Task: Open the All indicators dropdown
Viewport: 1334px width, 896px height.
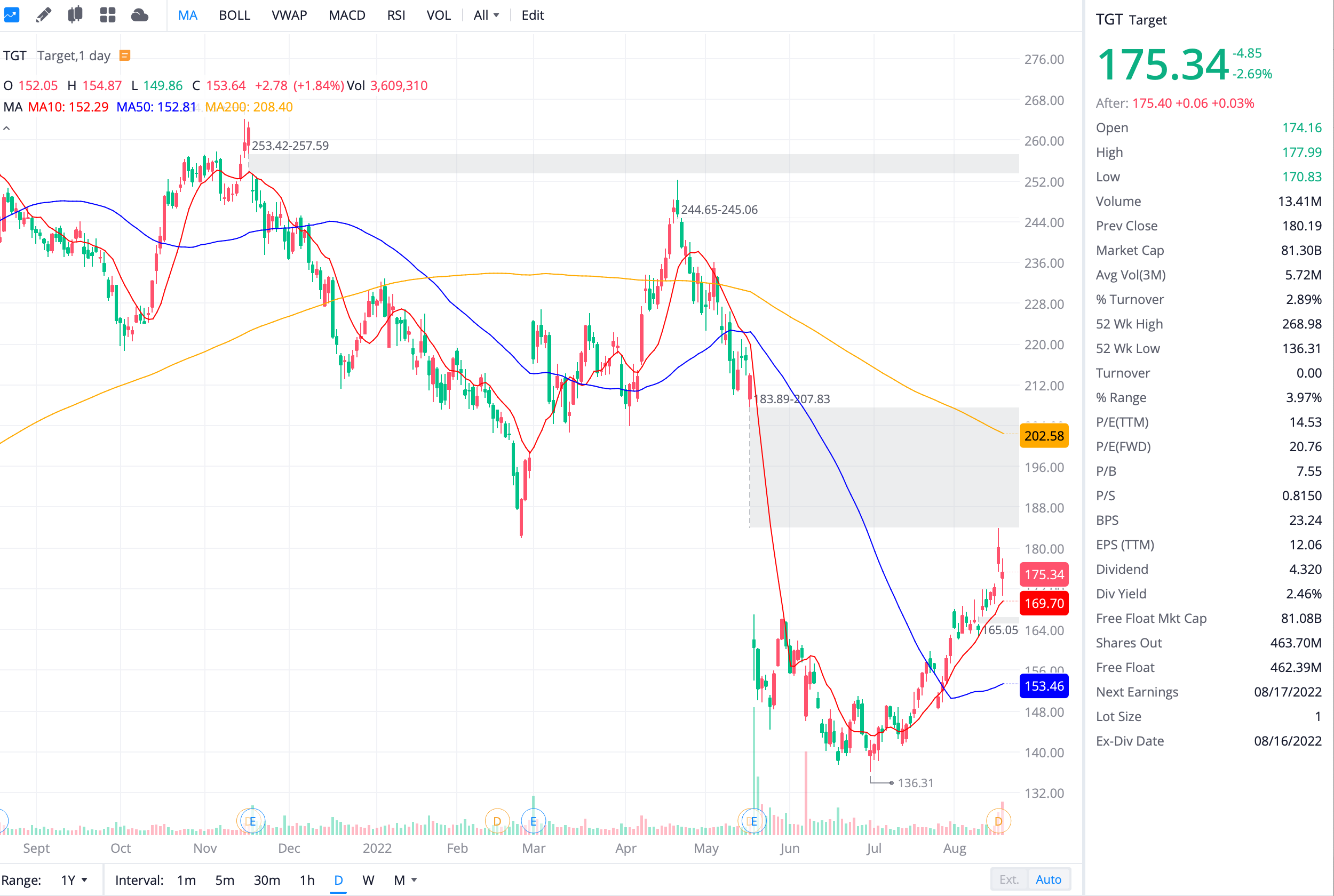Action: [x=486, y=15]
